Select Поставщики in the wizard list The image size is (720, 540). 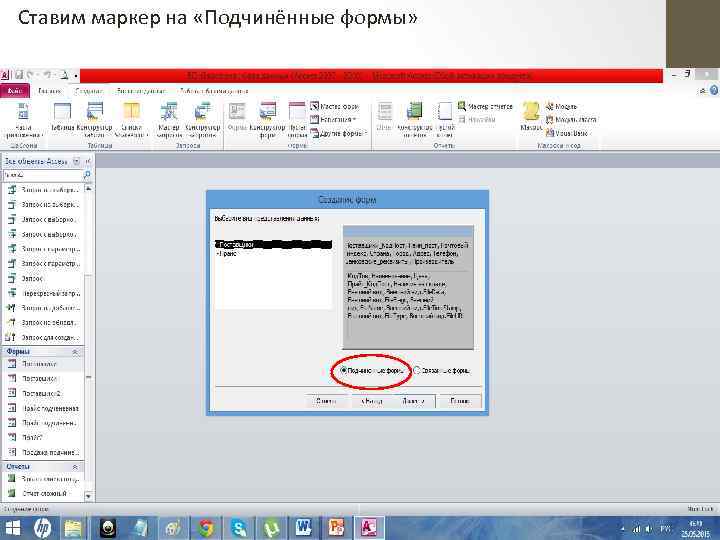point(274,245)
